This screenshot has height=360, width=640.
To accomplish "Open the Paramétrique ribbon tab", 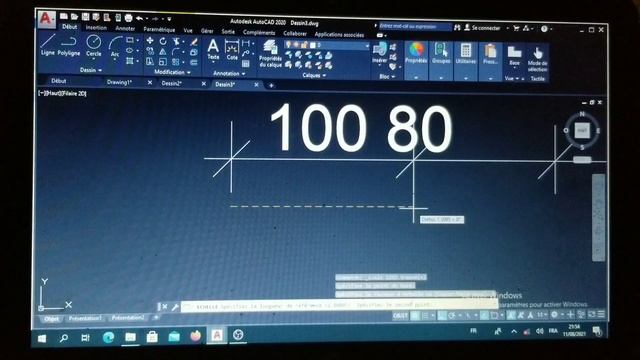I will coord(159,30).
